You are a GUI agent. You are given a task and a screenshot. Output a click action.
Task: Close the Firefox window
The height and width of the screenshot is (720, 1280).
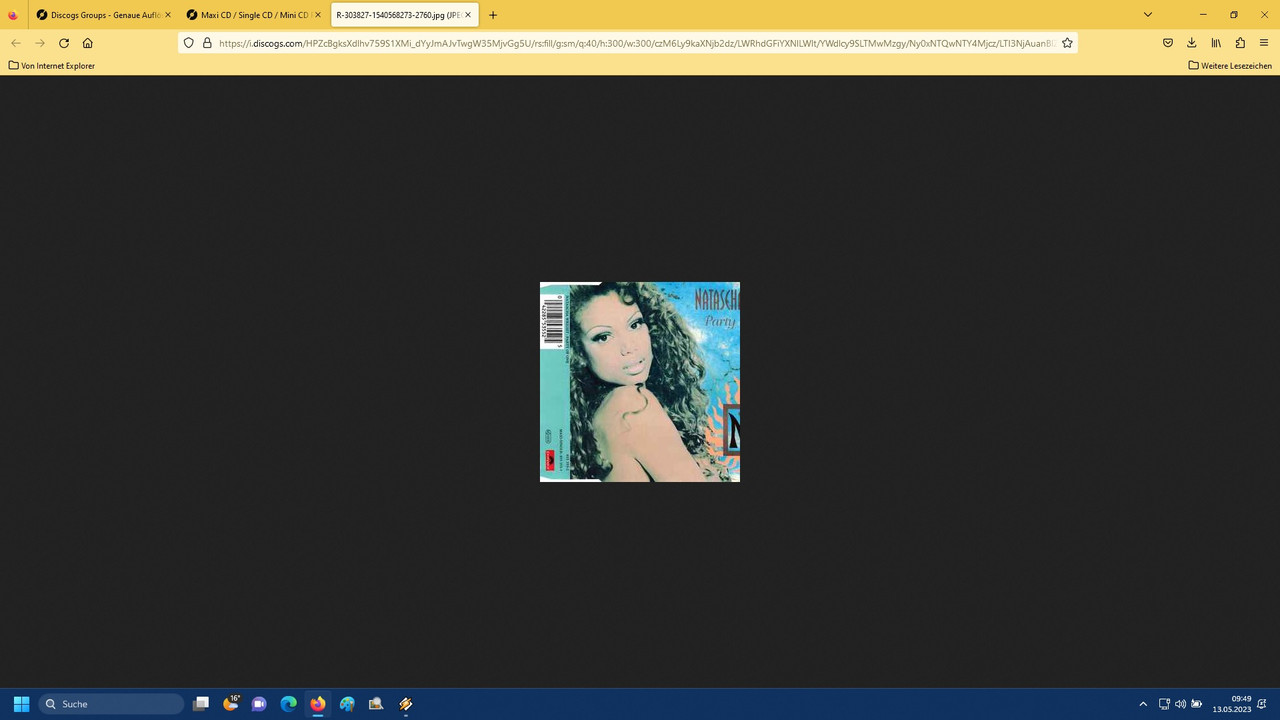(x=1265, y=15)
